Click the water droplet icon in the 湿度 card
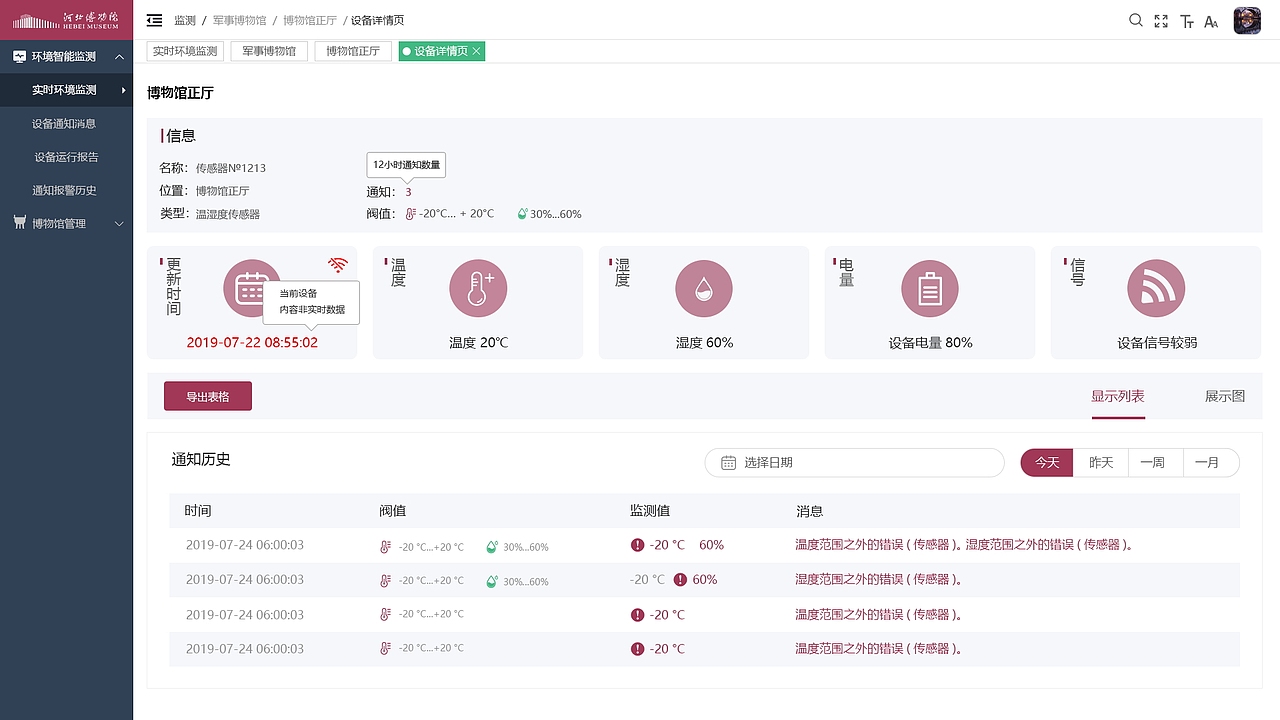 click(703, 288)
